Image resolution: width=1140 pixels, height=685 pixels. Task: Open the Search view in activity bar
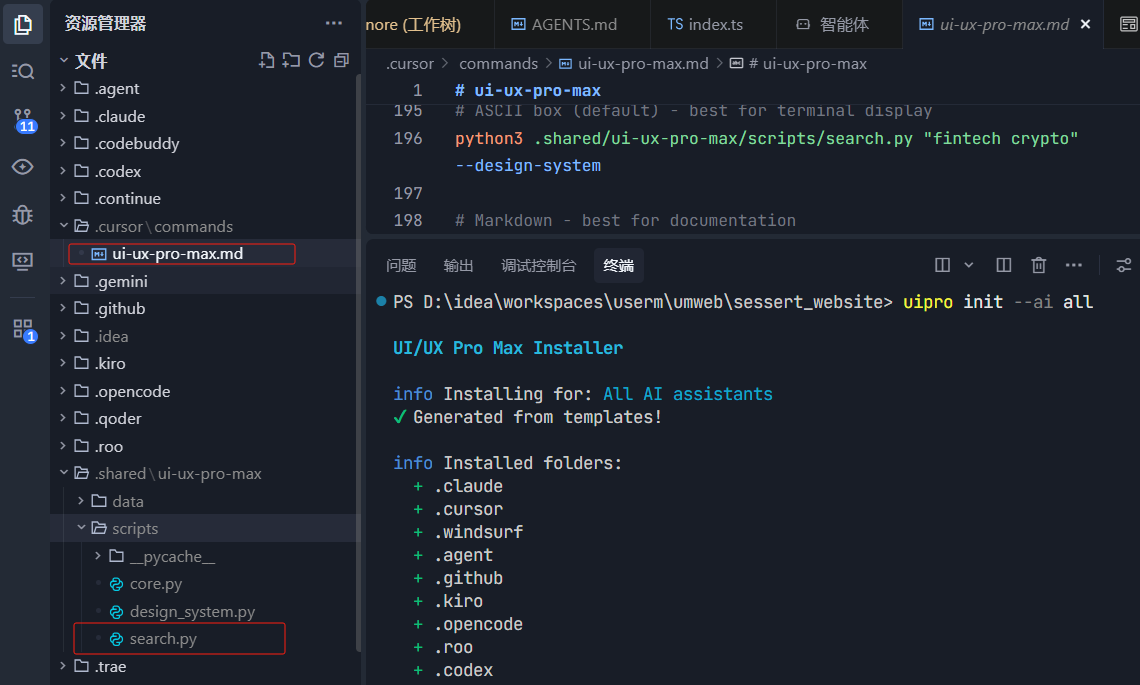(x=23, y=71)
